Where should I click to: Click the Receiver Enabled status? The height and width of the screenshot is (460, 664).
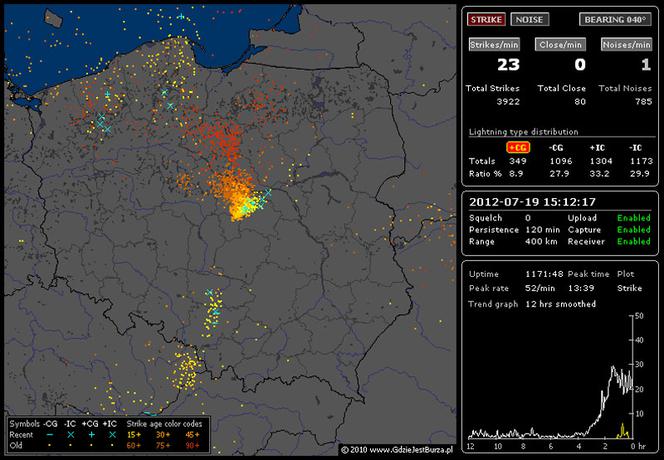point(634,241)
